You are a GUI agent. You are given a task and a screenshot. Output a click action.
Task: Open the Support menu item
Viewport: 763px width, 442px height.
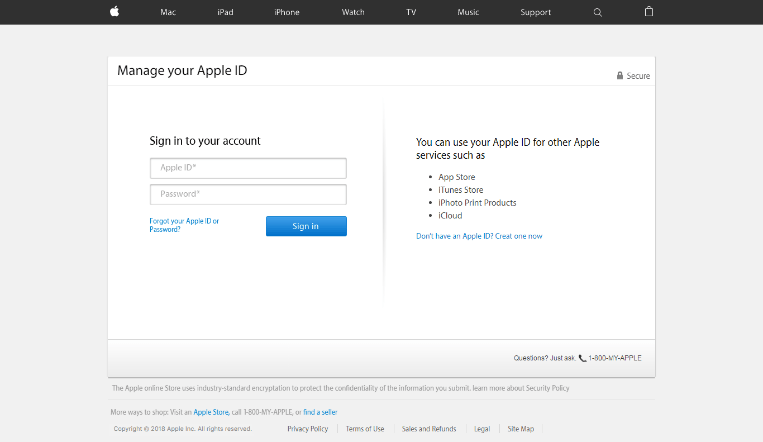point(535,12)
